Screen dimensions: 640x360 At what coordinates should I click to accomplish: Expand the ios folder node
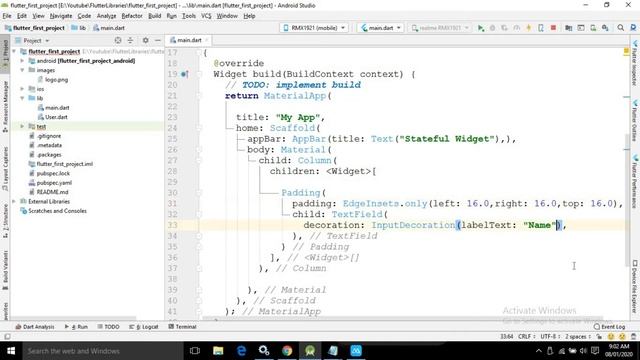point(22,89)
